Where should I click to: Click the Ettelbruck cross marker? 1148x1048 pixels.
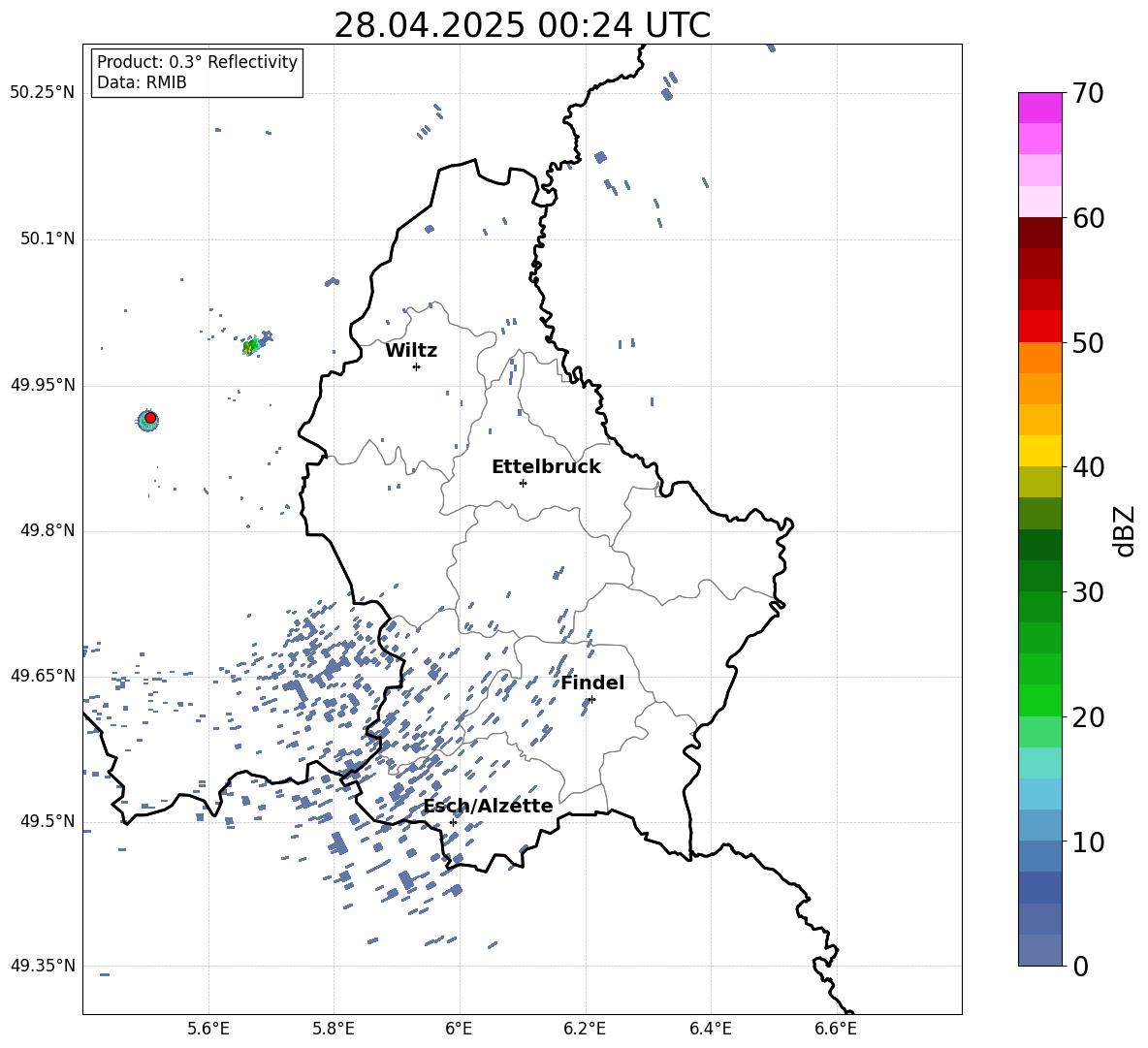tap(523, 483)
